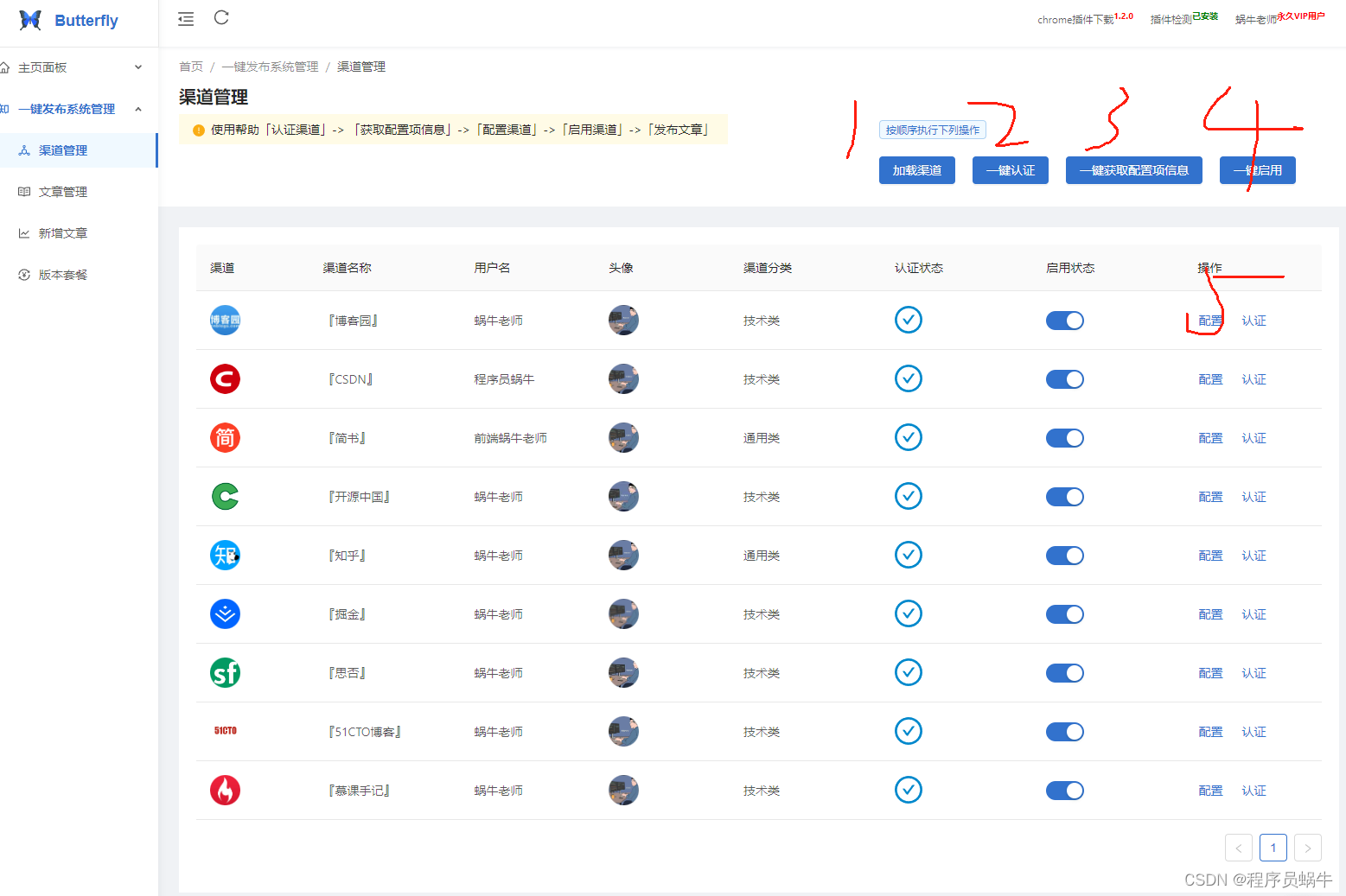Click the 一键发布系统管理 breadcrumb
This screenshot has width=1346, height=896.
pyautogui.click(x=270, y=67)
